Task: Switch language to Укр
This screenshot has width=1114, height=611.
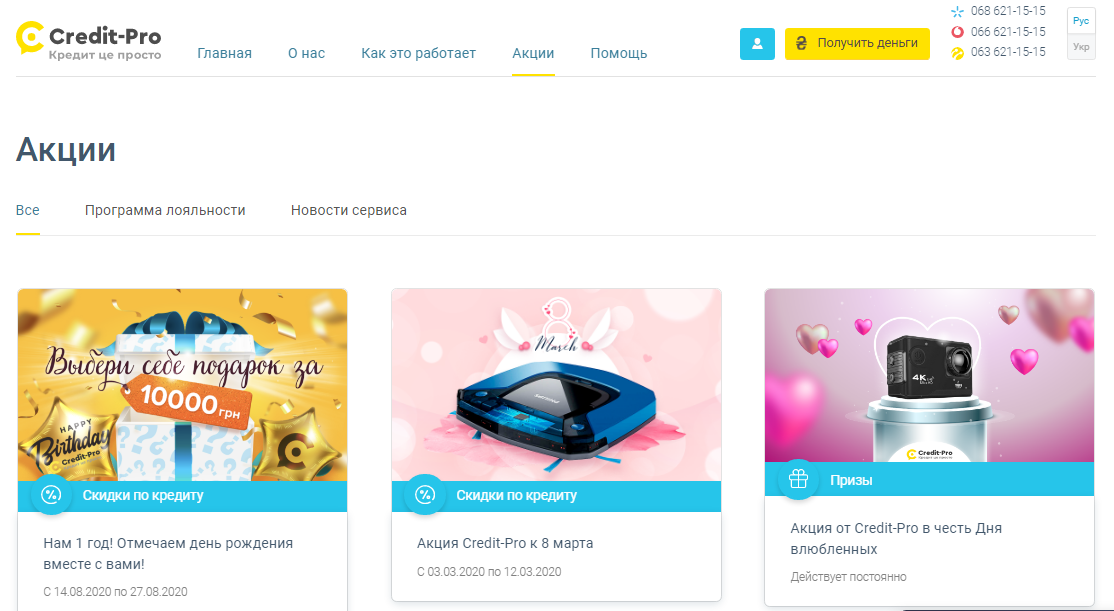Action: 1081,47
